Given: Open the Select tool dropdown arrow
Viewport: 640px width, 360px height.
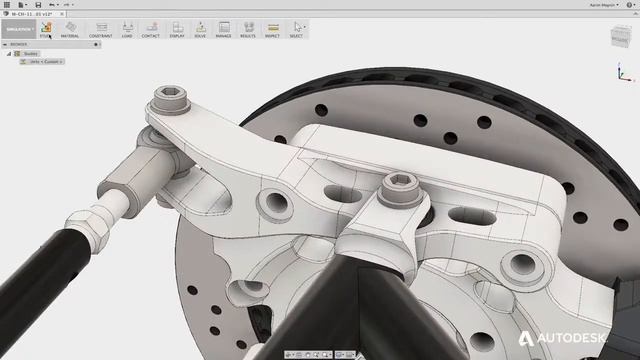Looking at the screenshot, I should (x=304, y=27).
